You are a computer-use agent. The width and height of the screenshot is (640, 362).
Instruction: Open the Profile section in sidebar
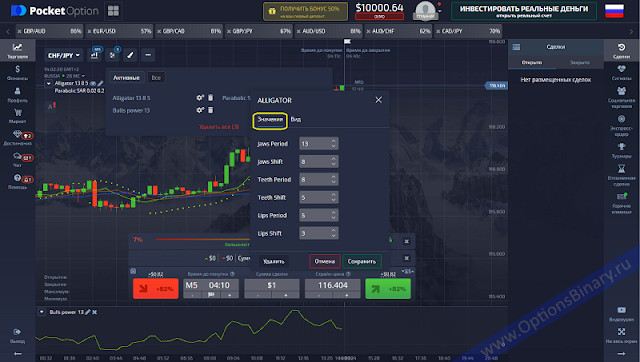[x=17, y=94]
